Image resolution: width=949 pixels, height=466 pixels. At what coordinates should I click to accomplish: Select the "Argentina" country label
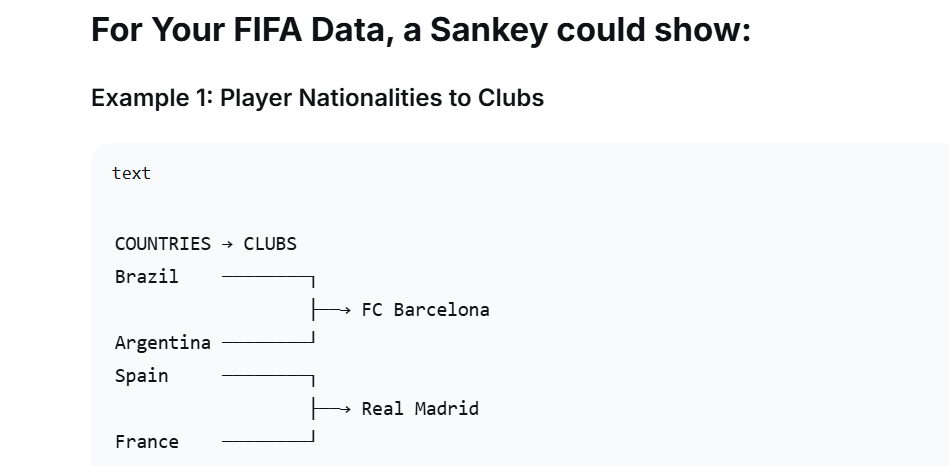(x=163, y=343)
